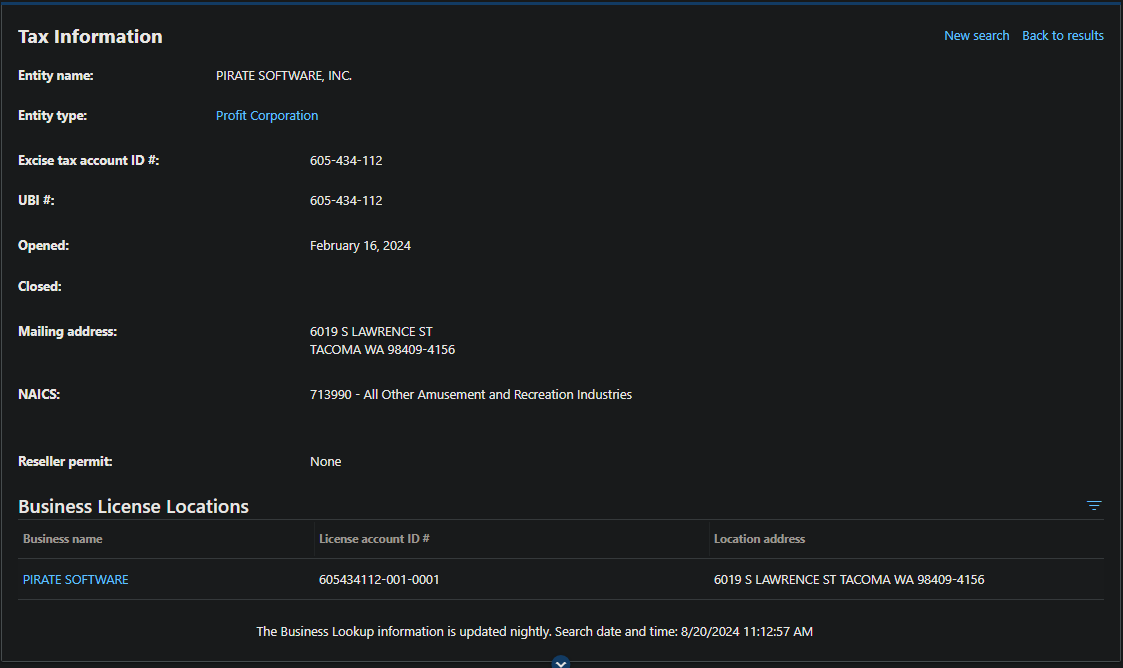The width and height of the screenshot is (1123, 668).
Task: Select NAICS 713990 Amusement and Recreation text
Action: click(x=471, y=394)
